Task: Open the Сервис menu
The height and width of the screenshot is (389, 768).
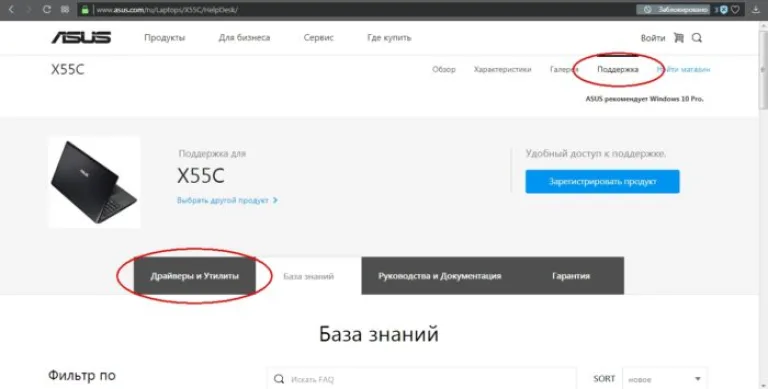Action: coord(318,38)
